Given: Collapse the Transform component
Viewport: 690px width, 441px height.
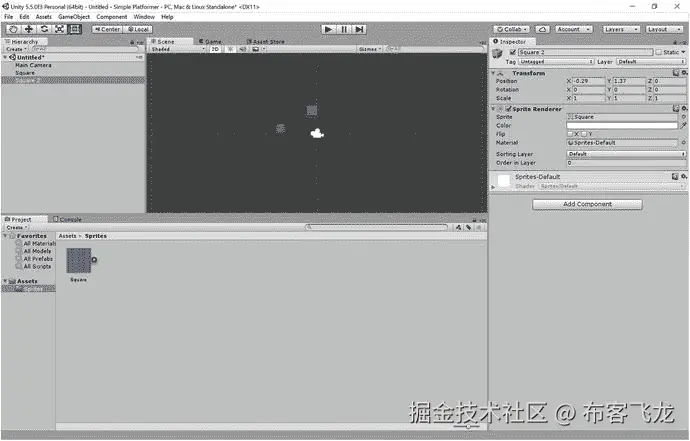Looking at the screenshot, I should 493,73.
